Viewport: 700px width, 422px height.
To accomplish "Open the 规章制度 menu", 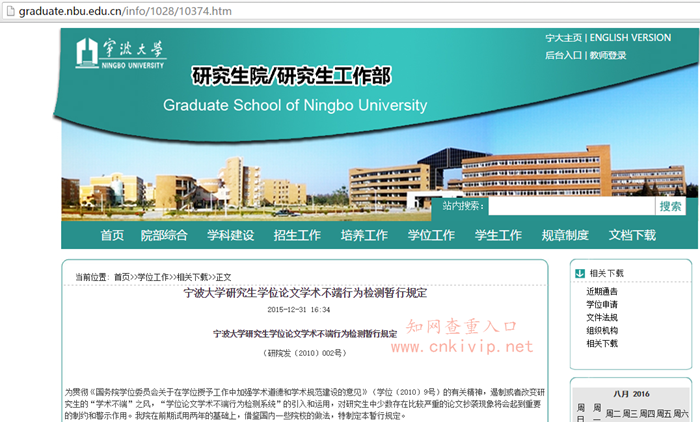I will pyautogui.click(x=565, y=235).
